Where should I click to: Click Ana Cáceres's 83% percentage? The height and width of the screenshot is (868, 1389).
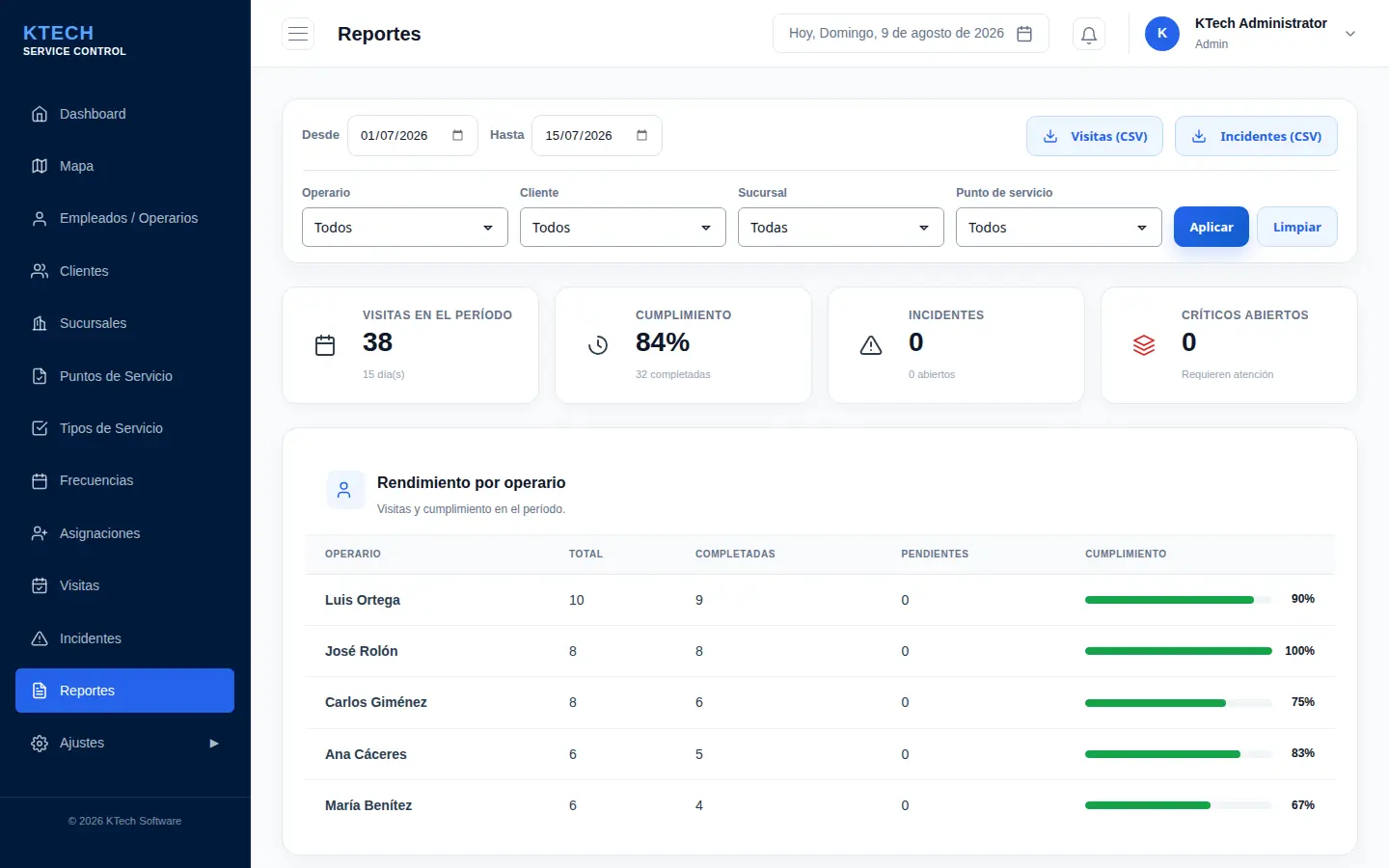tap(1303, 753)
